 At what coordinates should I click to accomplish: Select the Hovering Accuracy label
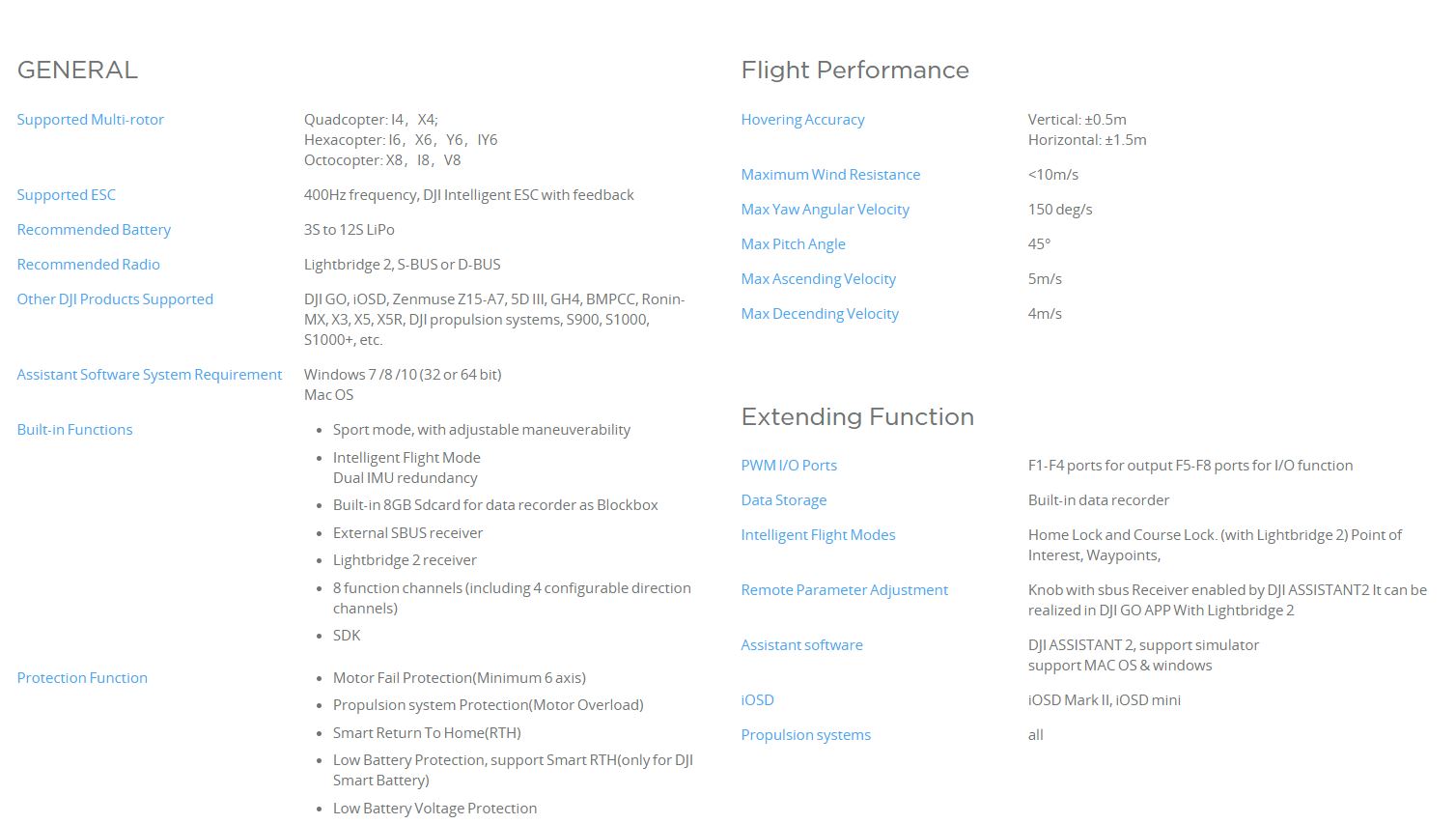pos(802,120)
